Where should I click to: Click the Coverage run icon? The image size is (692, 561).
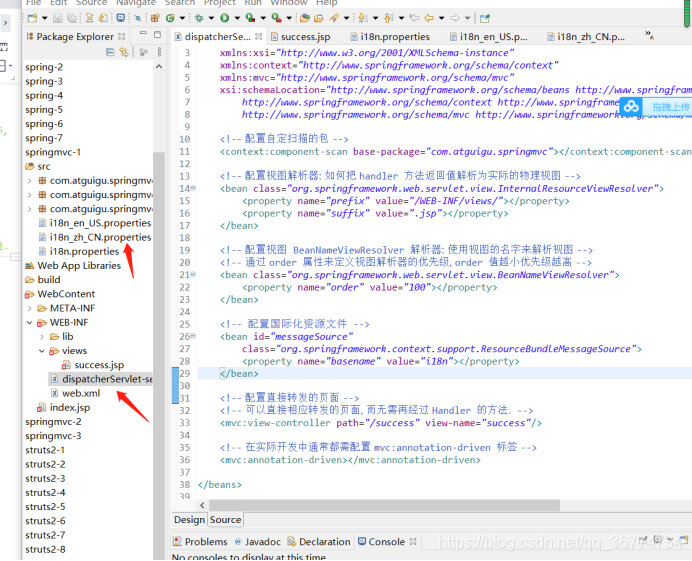[x=250, y=18]
